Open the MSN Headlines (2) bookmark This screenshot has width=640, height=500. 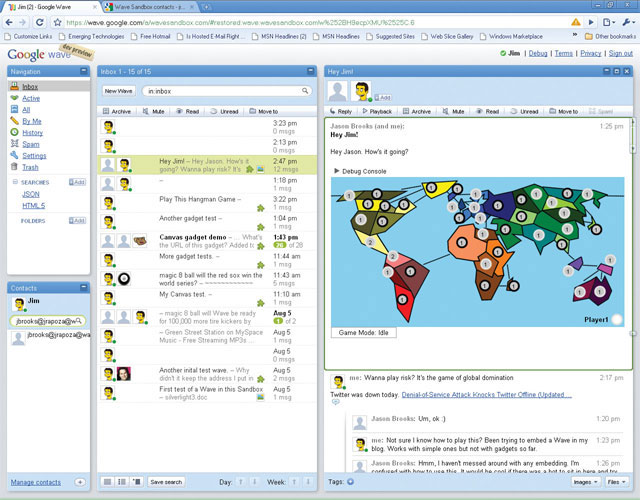click(279, 36)
